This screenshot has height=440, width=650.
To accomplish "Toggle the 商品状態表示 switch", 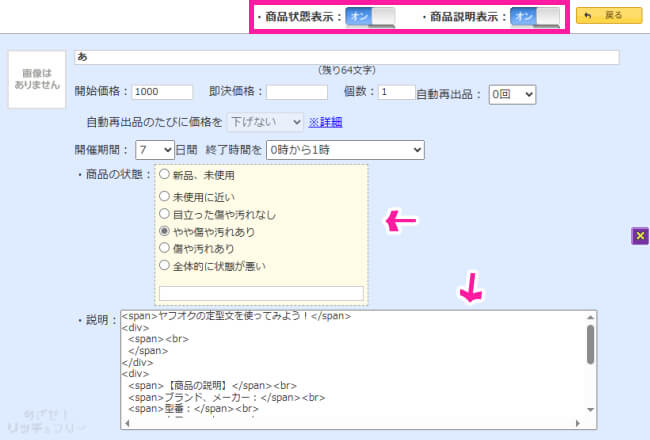I will (x=370, y=17).
